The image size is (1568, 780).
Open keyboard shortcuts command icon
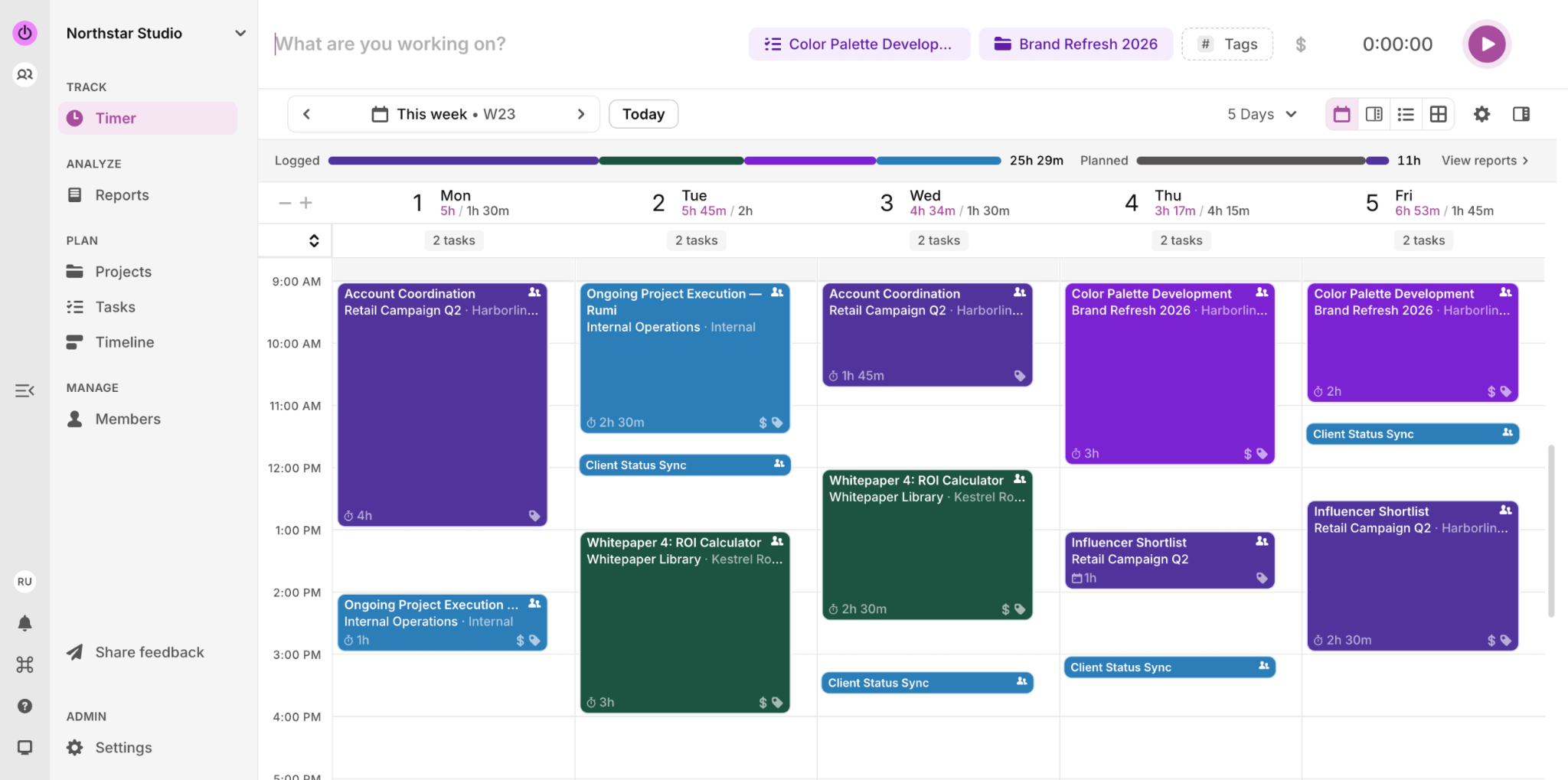[24, 664]
